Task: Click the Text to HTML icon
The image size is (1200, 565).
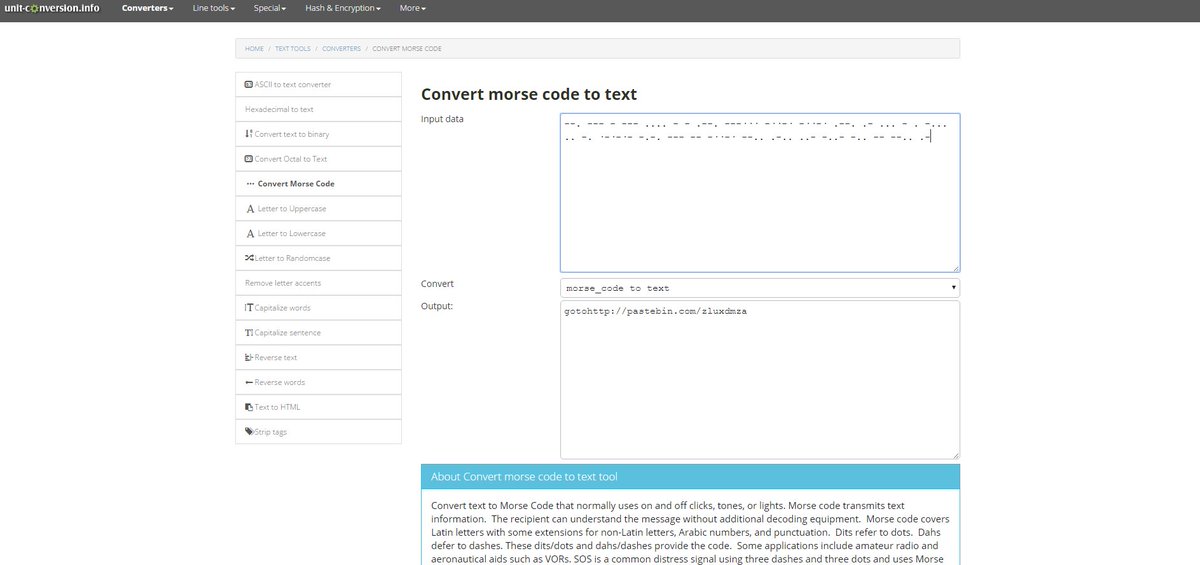Action: (249, 407)
